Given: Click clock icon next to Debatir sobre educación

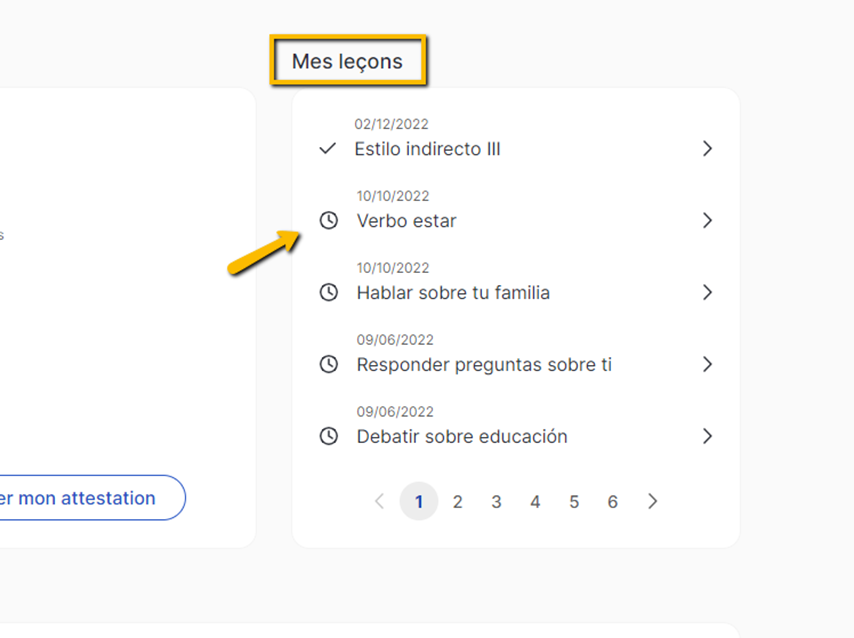Looking at the screenshot, I should (328, 437).
